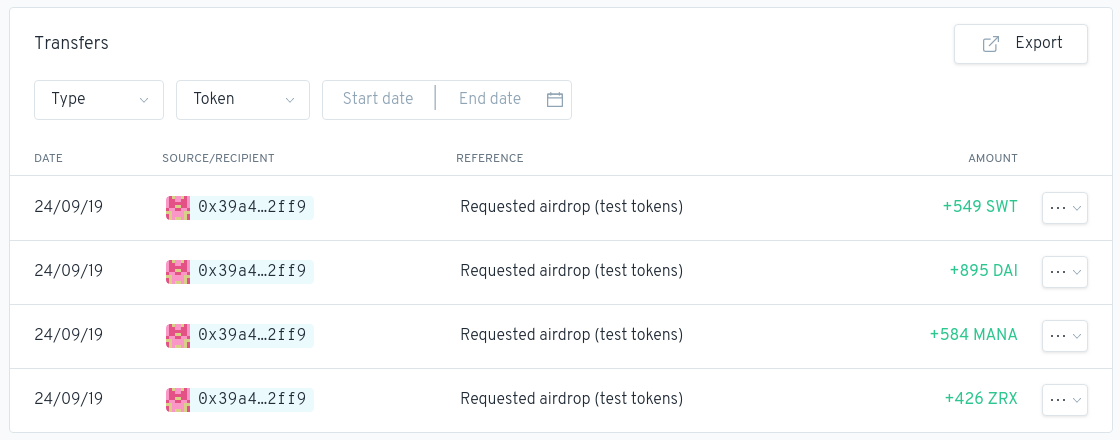Click the End date field
Screen dimensions: 1120x440
pos(490,99)
